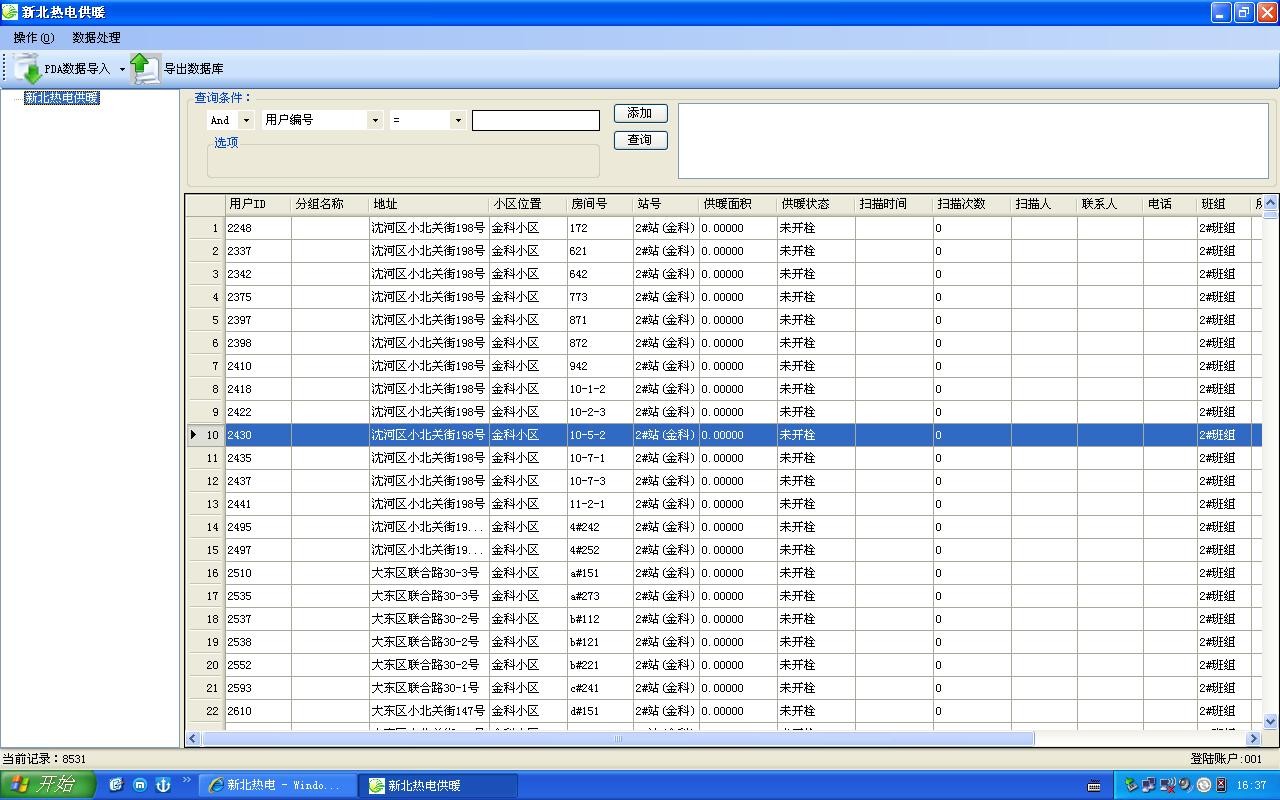Switch to the 新北热电 Internet Explorer taskbar window
The width and height of the screenshot is (1280, 800).
(x=276, y=785)
